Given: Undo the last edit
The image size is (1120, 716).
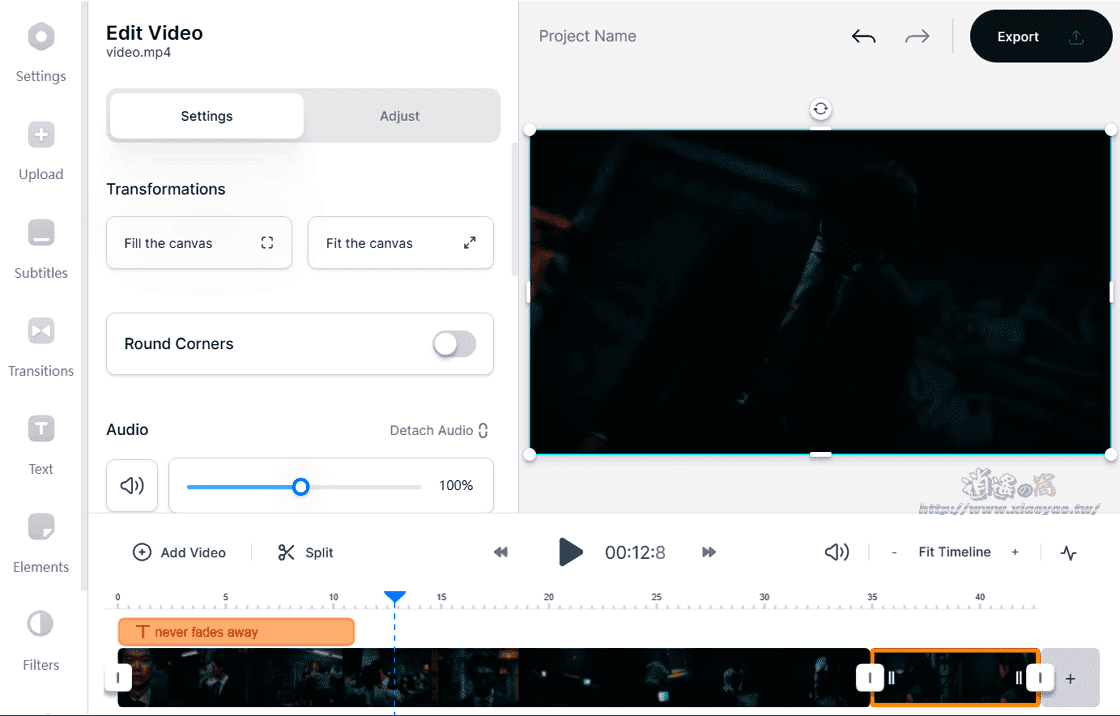Looking at the screenshot, I should 863,36.
